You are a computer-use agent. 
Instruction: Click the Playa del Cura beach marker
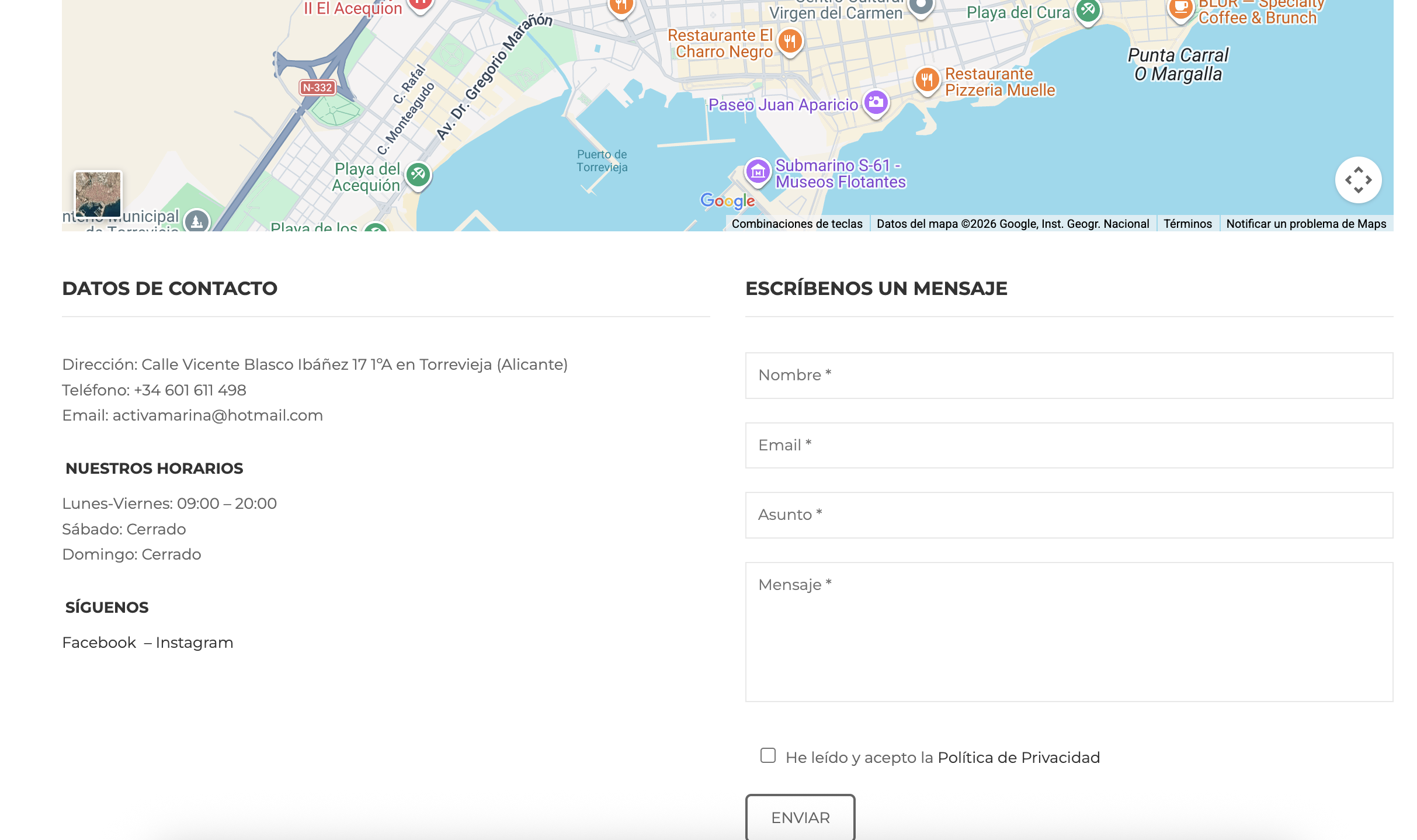1088,10
